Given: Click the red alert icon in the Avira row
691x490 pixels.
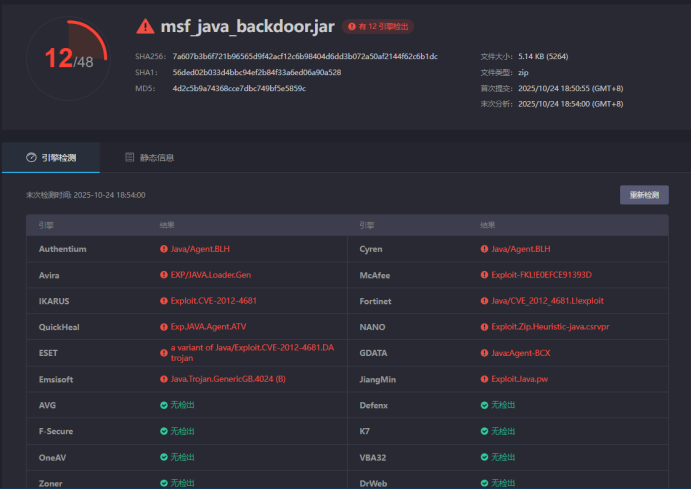Looking at the screenshot, I should pyautogui.click(x=164, y=275).
